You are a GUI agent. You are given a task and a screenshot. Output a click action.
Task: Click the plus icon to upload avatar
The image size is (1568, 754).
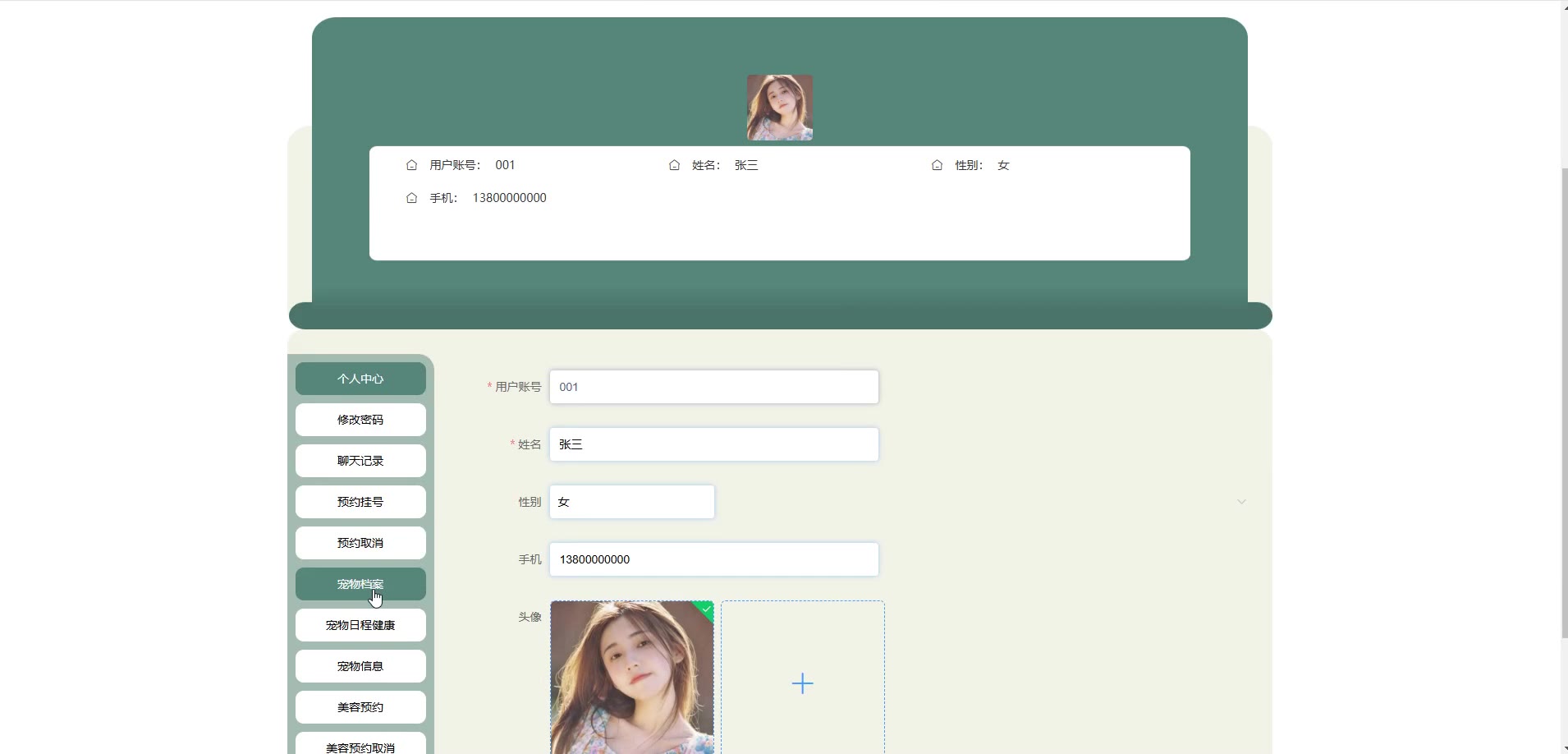tap(802, 683)
